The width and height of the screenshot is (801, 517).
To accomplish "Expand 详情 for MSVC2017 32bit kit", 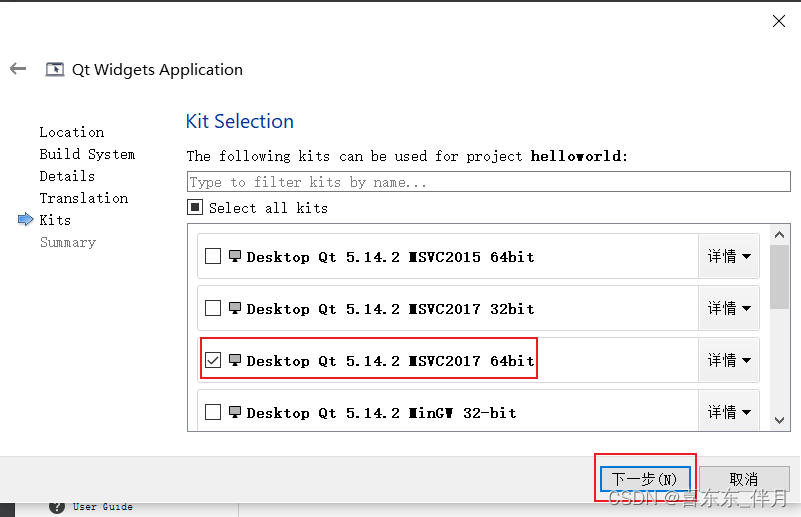I will click(729, 308).
